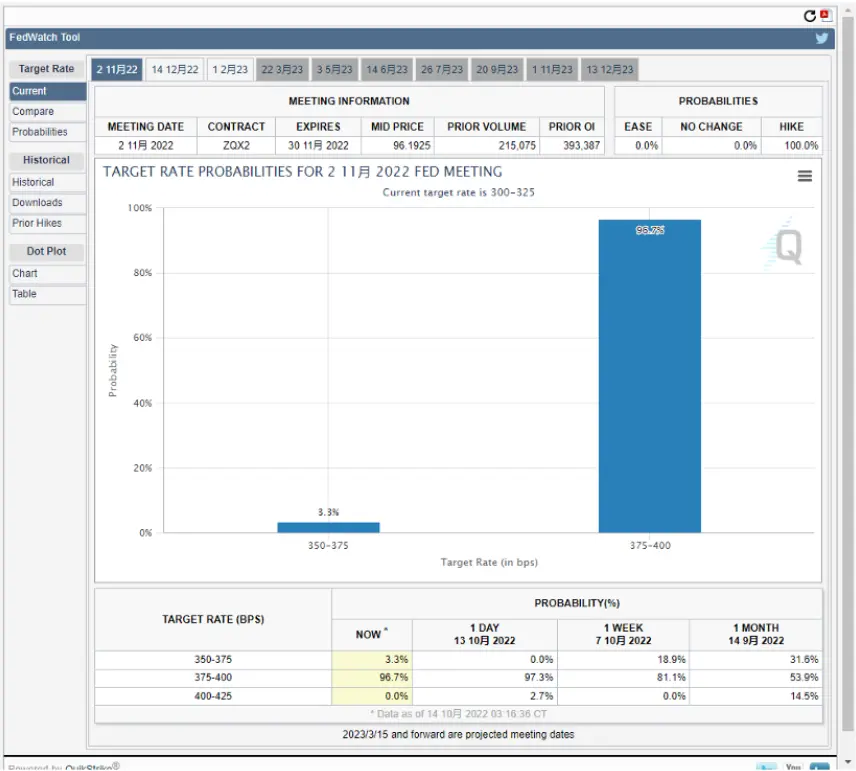Image resolution: width=856 pixels, height=771 pixels.
Task: Select the 14 12月22 meeting tab
Action: (175, 69)
